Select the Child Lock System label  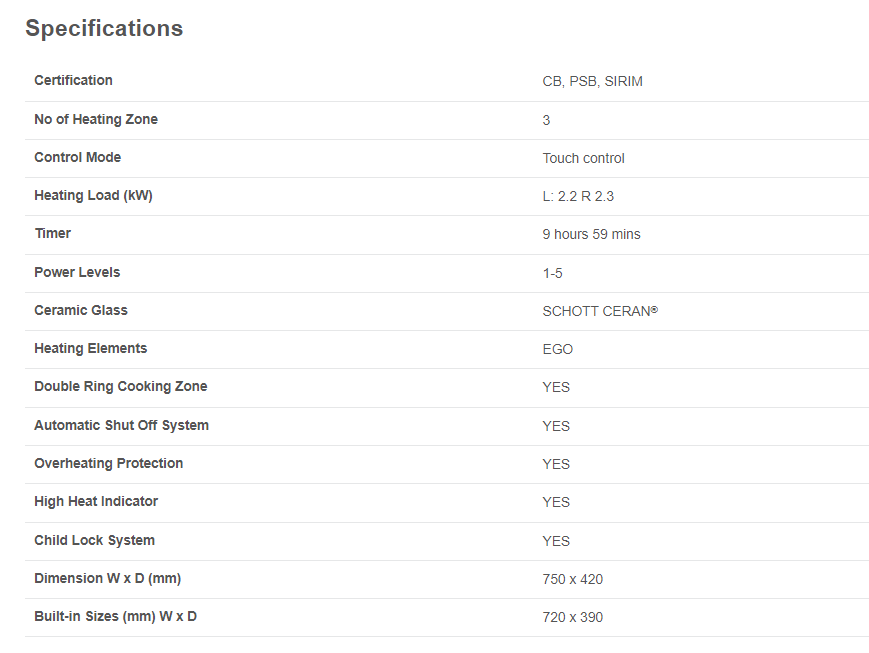click(94, 540)
